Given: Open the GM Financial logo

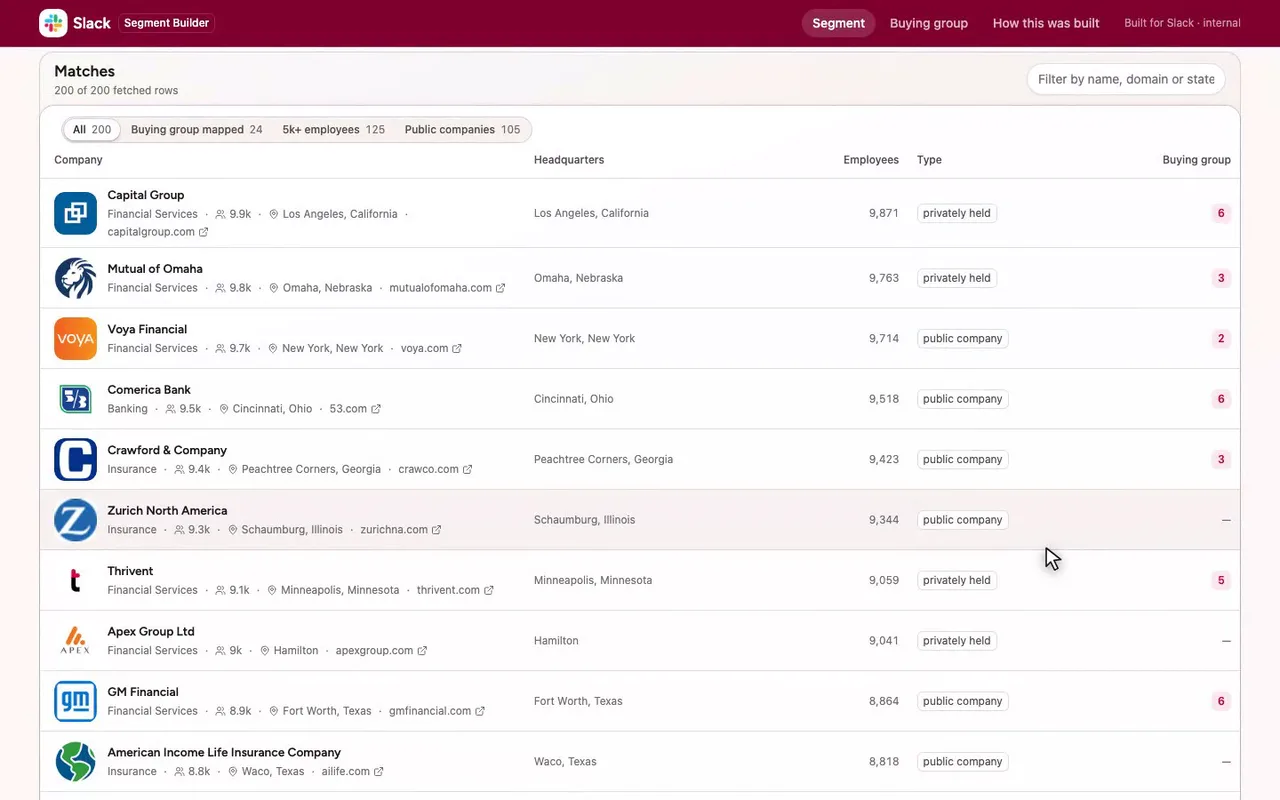Looking at the screenshot, I should tap(75, 701).
